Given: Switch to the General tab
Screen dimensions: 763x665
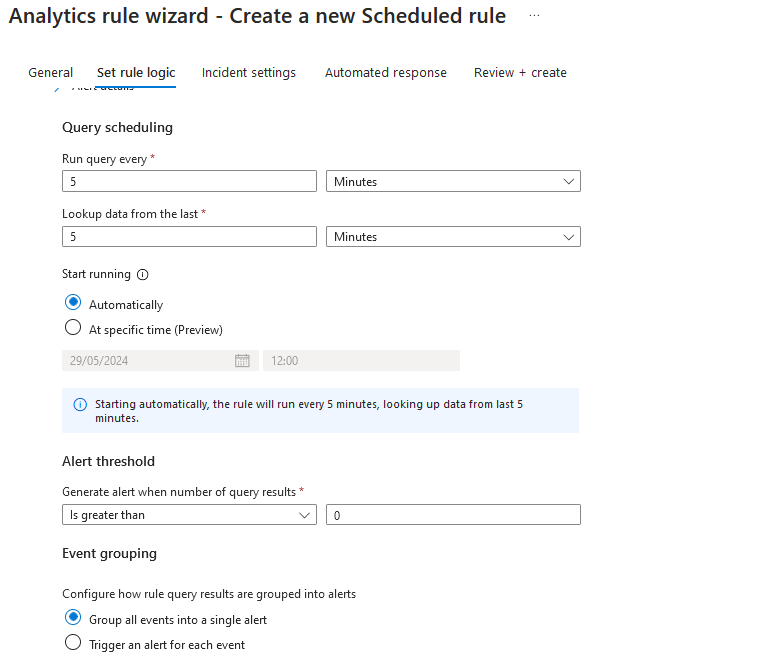Looking at the screenshot, I should pos(50,73).
